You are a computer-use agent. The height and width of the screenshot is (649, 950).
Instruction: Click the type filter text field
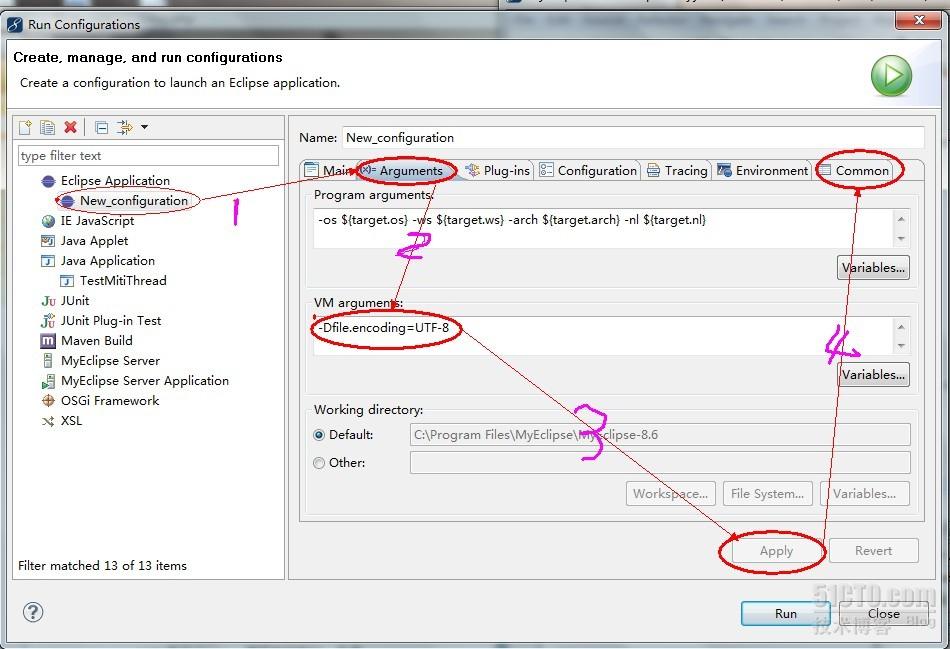point(148,156)
